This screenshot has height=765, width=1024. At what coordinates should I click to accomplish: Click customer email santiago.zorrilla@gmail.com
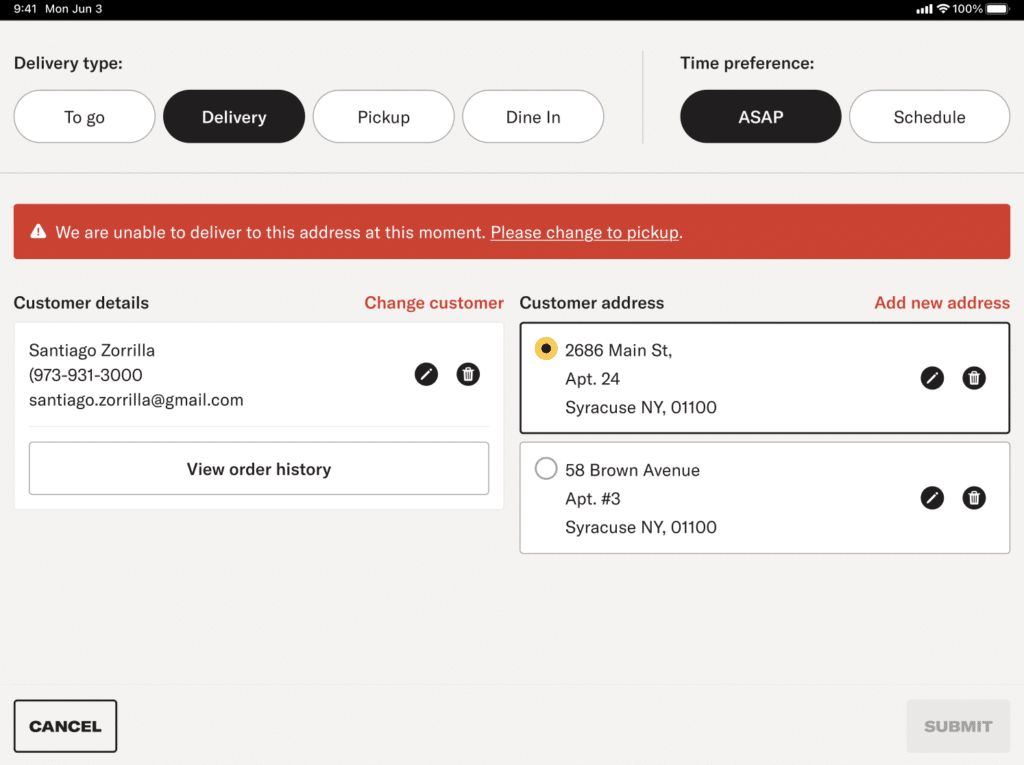pyautogui.click(x=136, y=400)
